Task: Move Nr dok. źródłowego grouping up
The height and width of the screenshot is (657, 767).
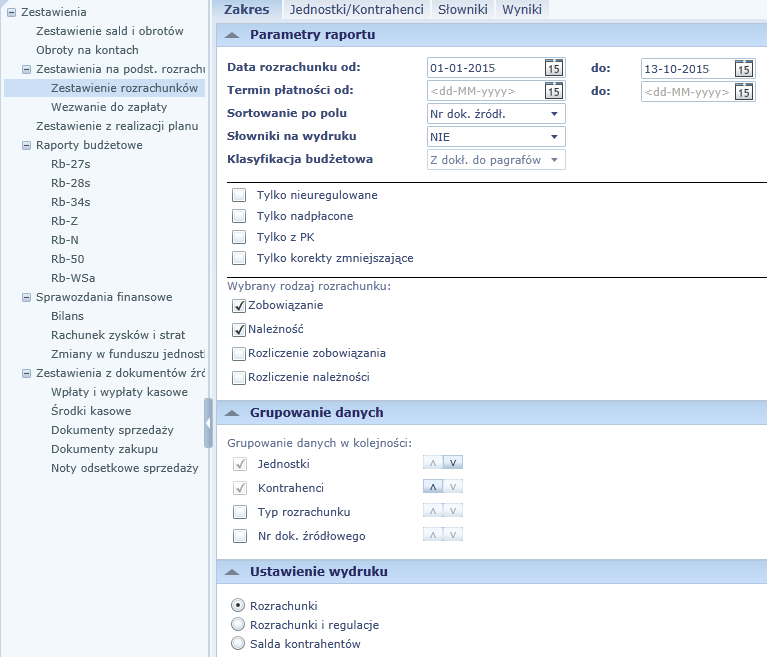Action: pyautogui.click(x=433, y=535)
